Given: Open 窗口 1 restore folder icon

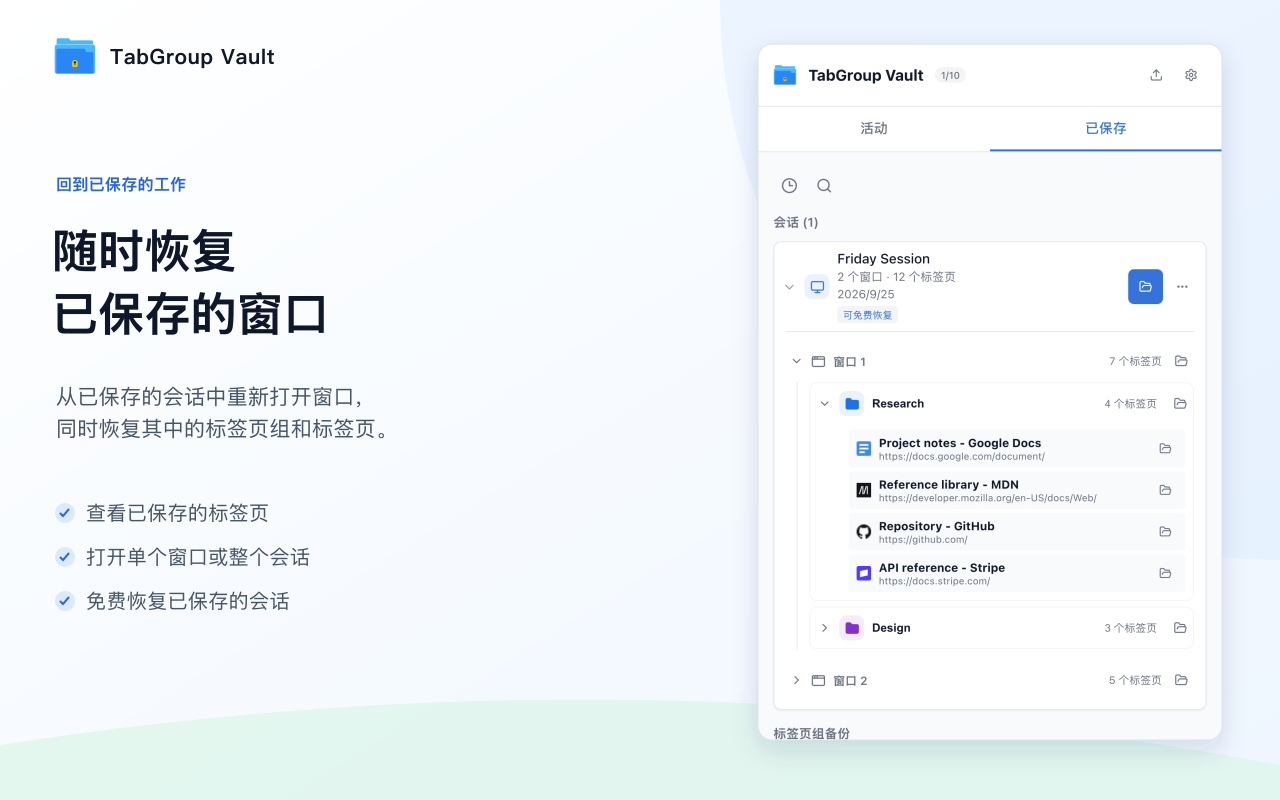Looking at the screenshot, I should [1181, 361].
